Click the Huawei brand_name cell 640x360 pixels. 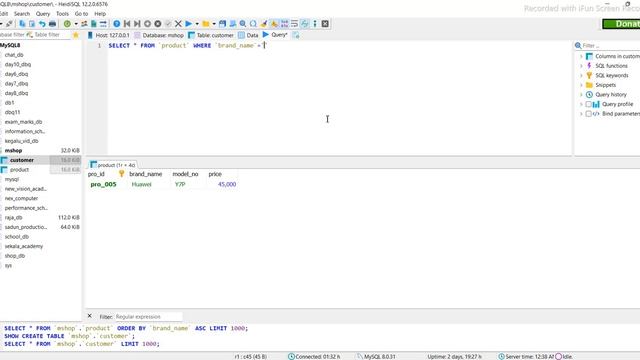click(x=142, y=184)
